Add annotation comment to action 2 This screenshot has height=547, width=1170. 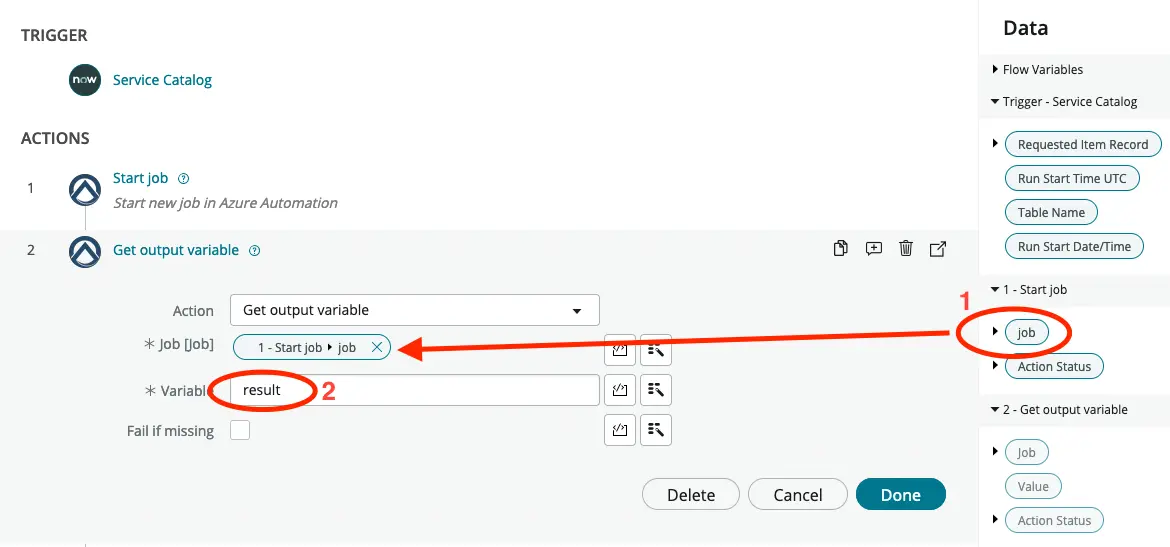point(874,249)
